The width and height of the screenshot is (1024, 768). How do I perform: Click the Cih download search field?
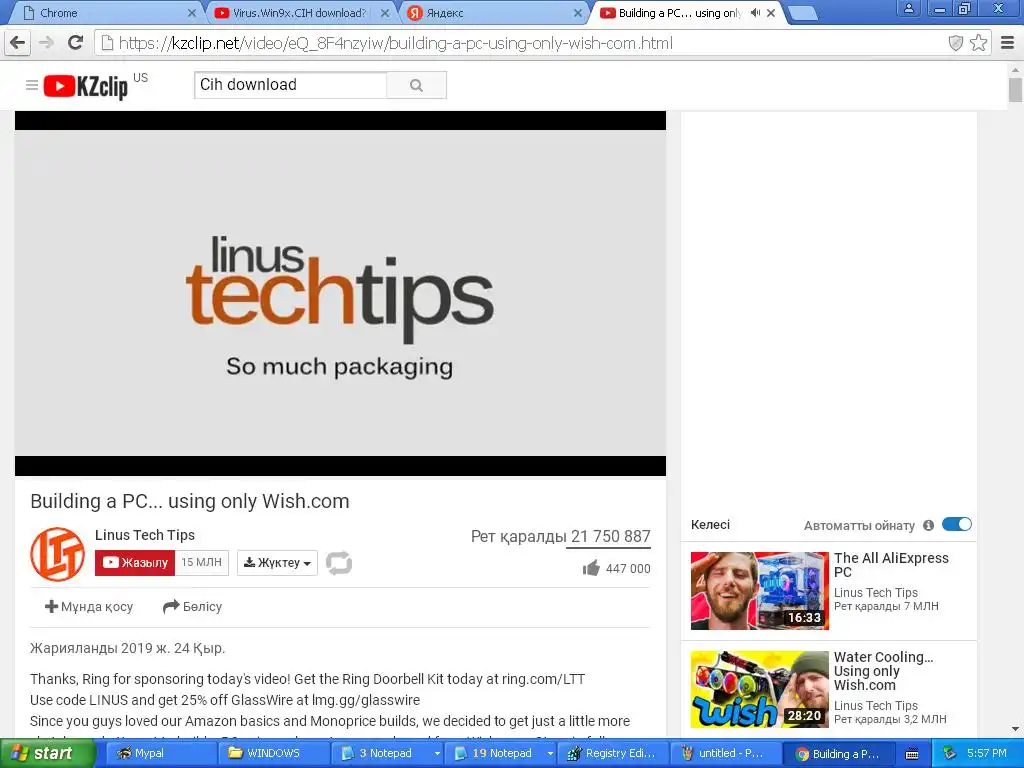pyautogui.click(x=291, y=85)
